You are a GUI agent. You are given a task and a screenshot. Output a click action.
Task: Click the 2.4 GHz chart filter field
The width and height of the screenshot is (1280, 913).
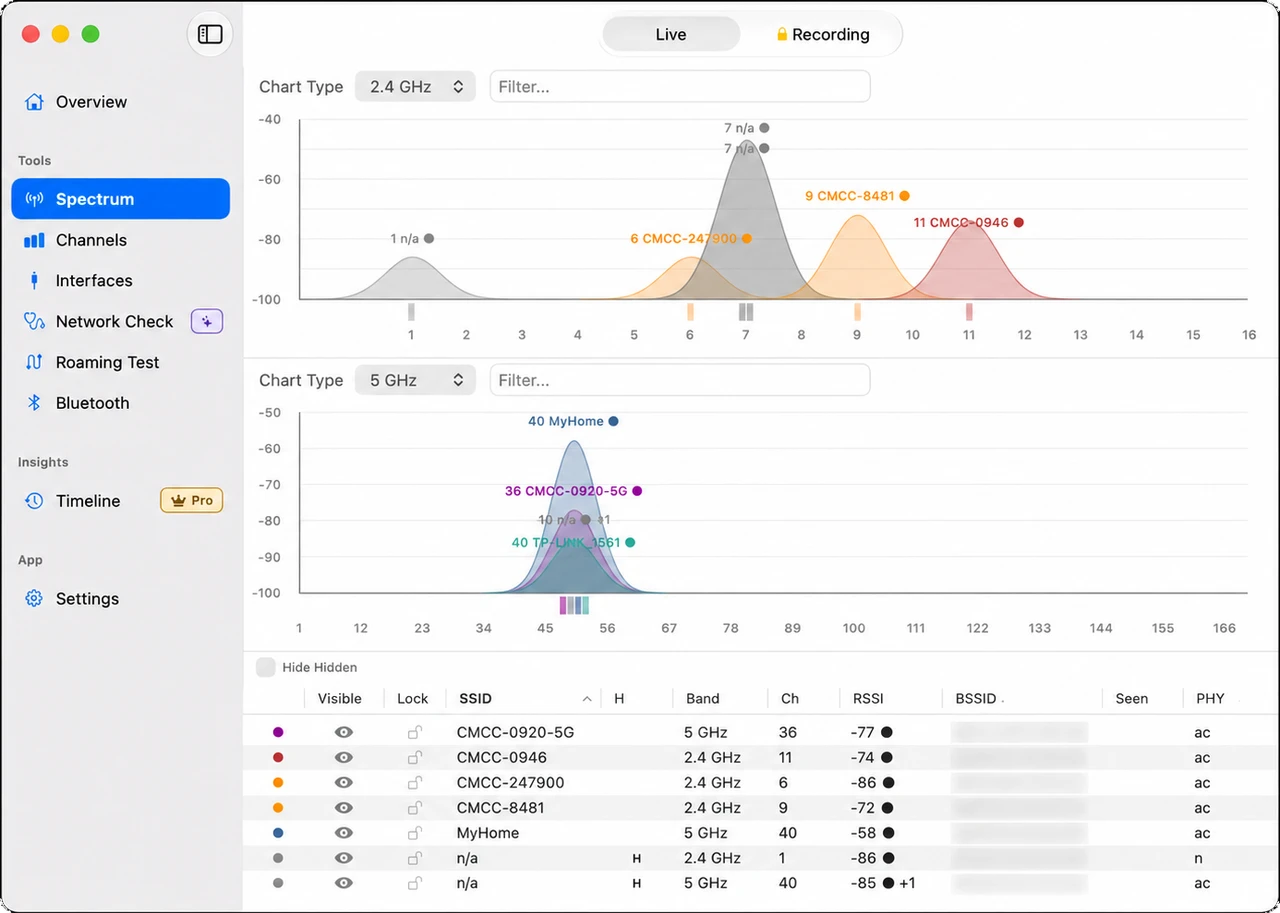[x=680, y=87]
